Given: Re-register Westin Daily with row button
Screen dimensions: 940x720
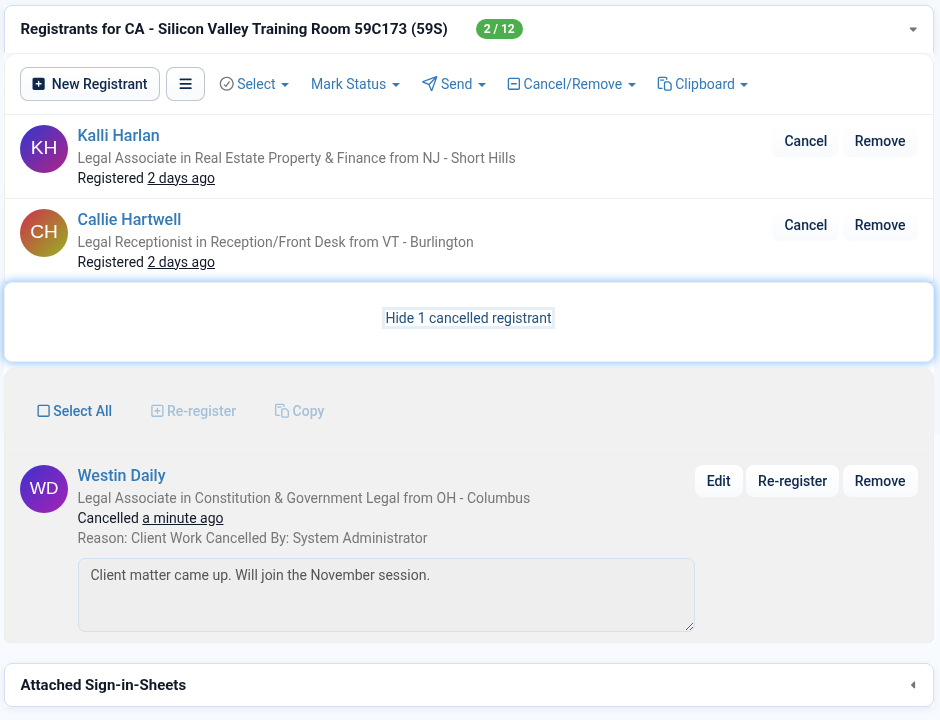Looking at the screenshot, I should [x=792, y=481].
